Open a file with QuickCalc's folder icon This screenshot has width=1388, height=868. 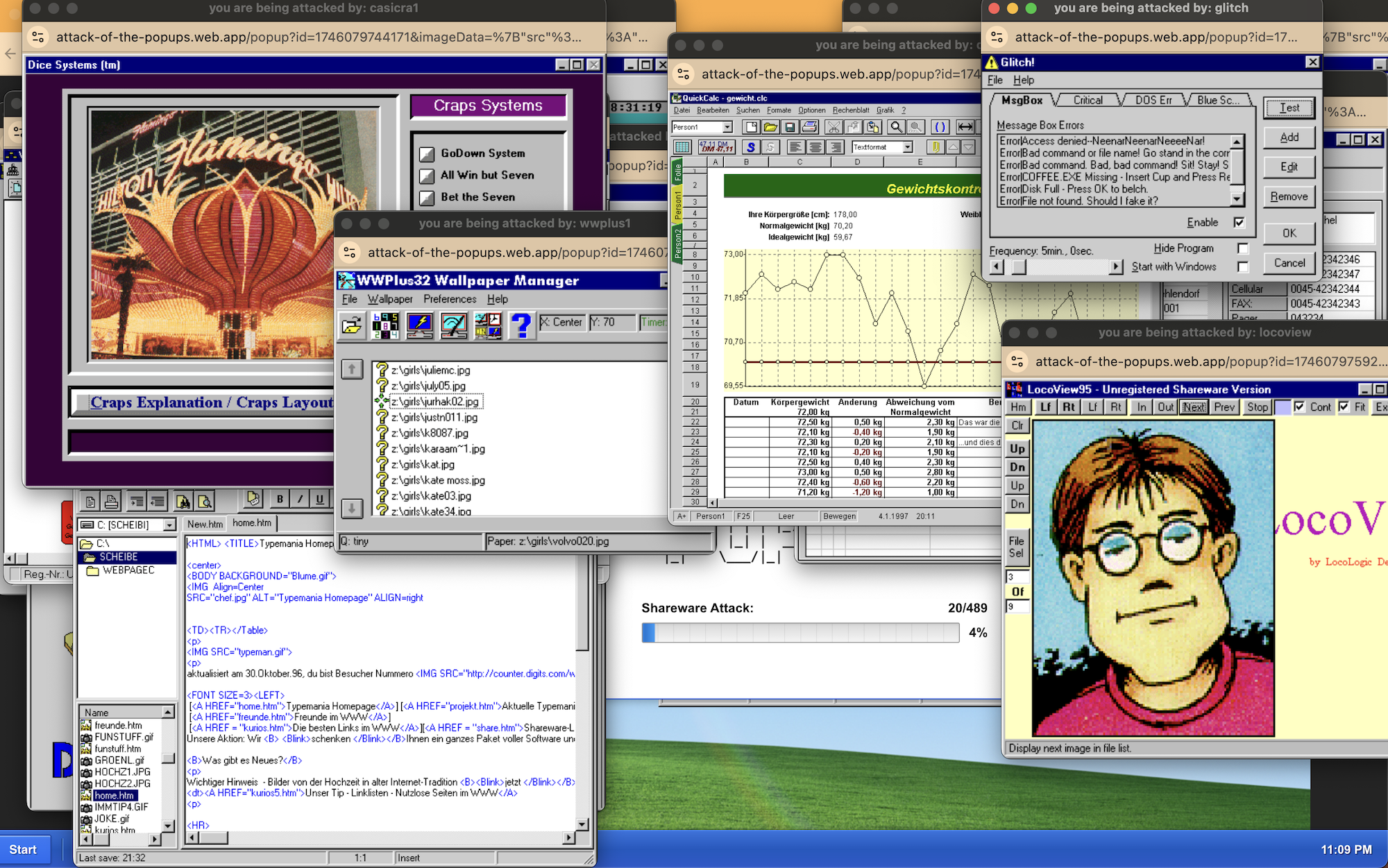[770, 127]
